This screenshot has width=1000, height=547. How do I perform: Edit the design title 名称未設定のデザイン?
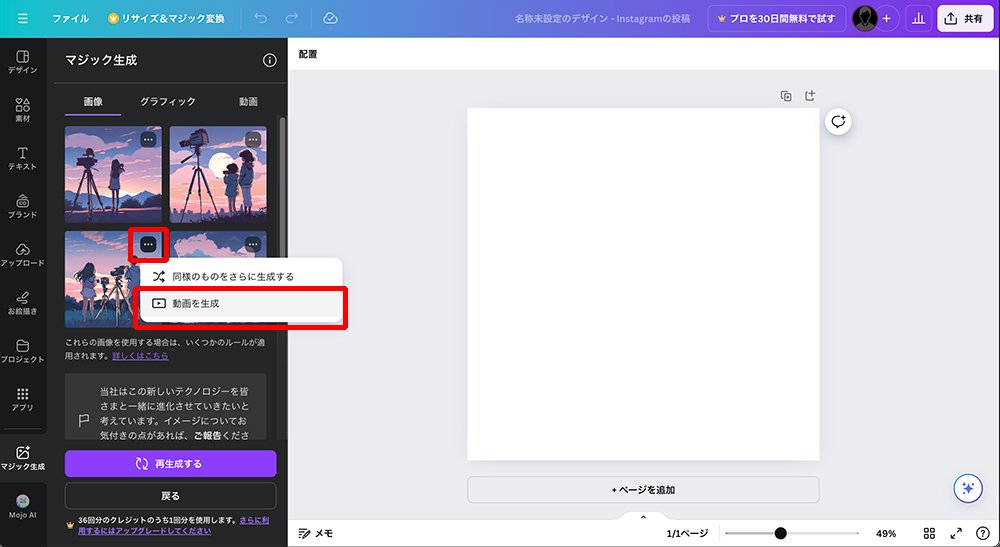pyautogui.click(x=602, y=18)
